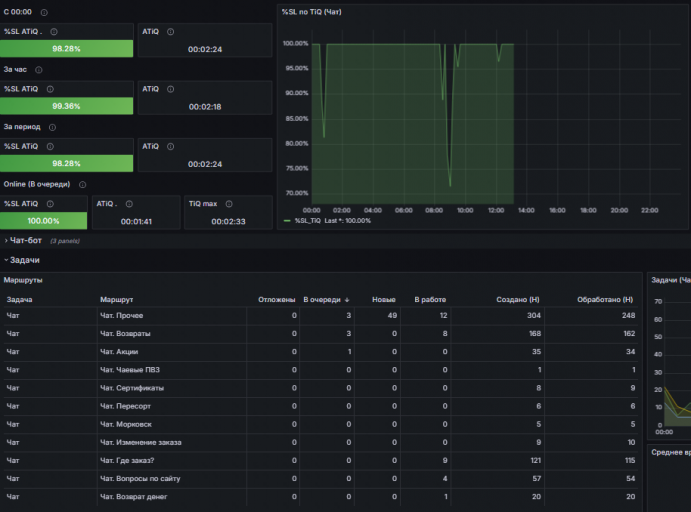Screen dimensions: 691x512
Task: Click info icon beside "TiQ max" panel title
Action: pyautogui.click(x=229, y=204)
